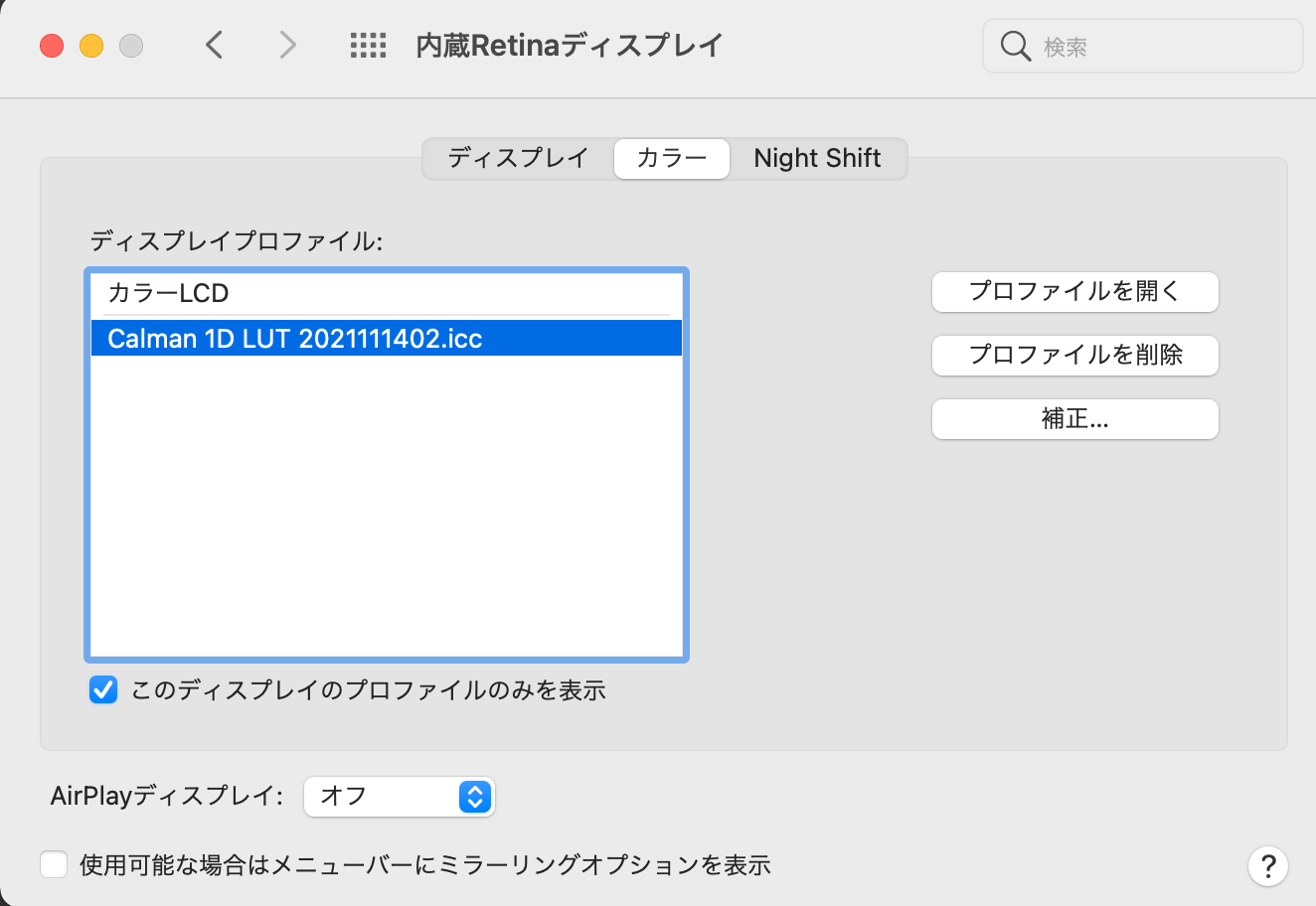This screenshot has height=906, width=1316.
Task: Click プロファイルを開く button
Action: [x=1074, y=291]
